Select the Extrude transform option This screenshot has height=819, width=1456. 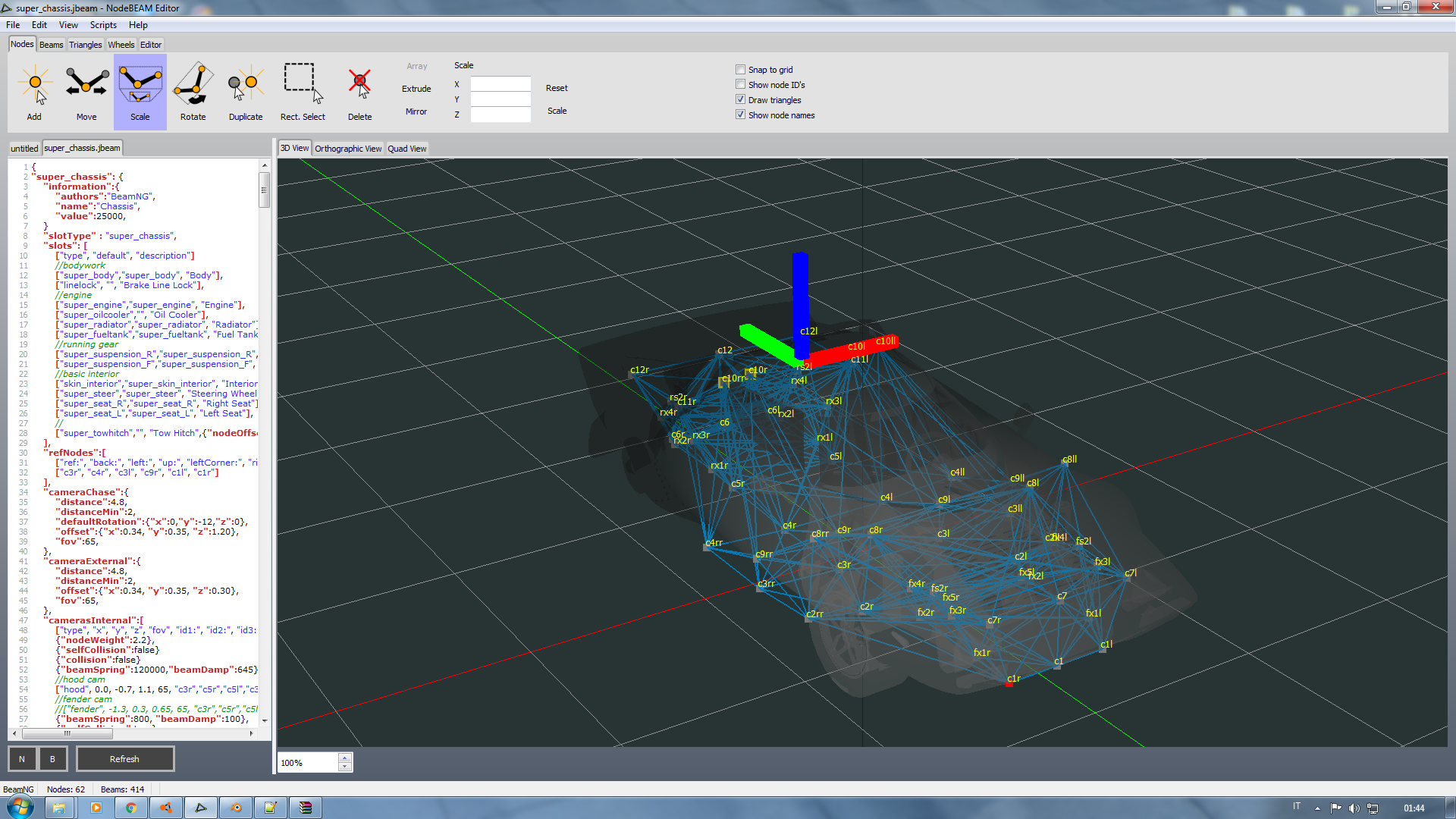[x=416, y=89]
